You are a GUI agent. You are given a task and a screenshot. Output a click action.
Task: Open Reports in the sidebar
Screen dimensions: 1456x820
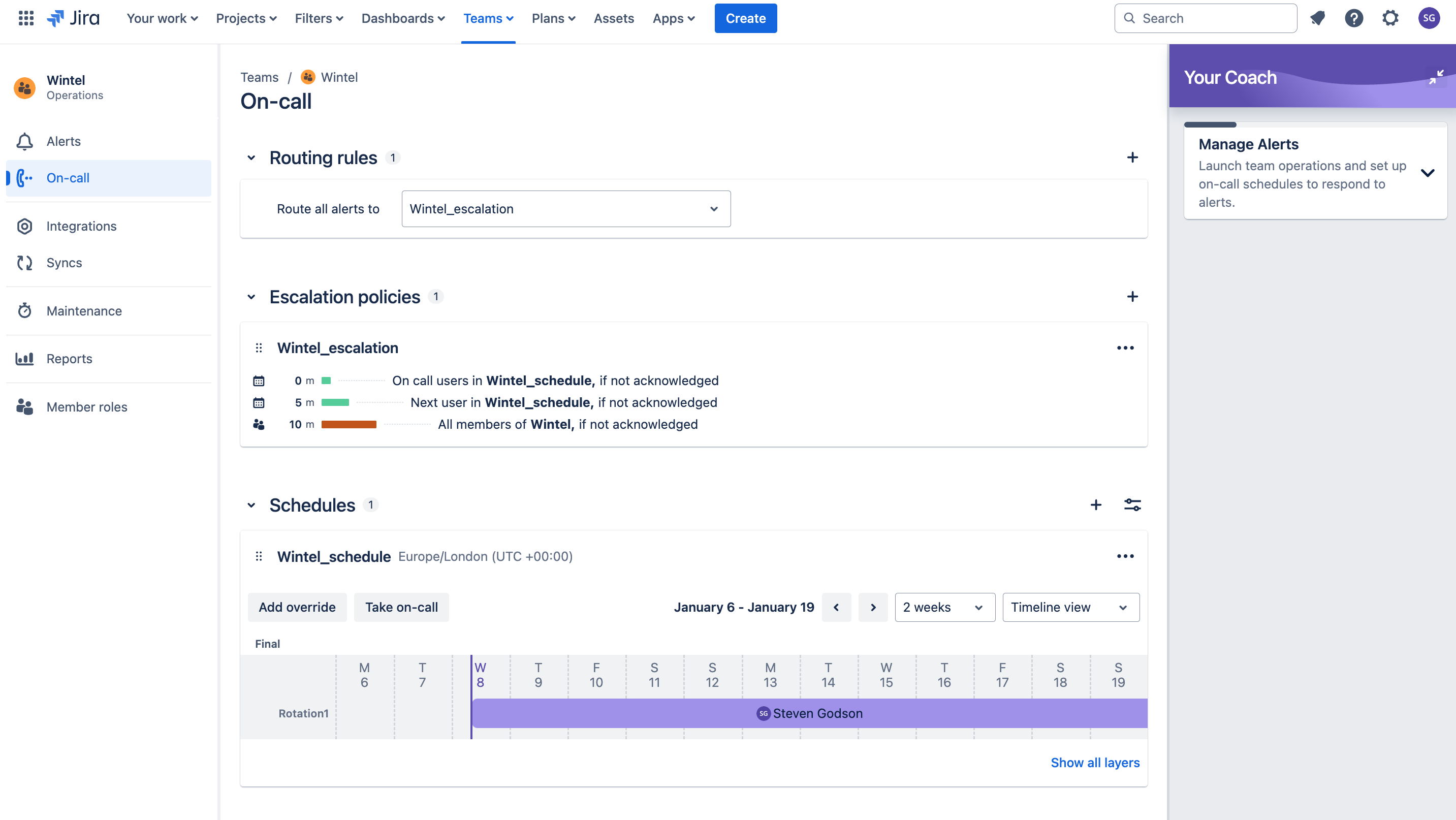[108, 359]
